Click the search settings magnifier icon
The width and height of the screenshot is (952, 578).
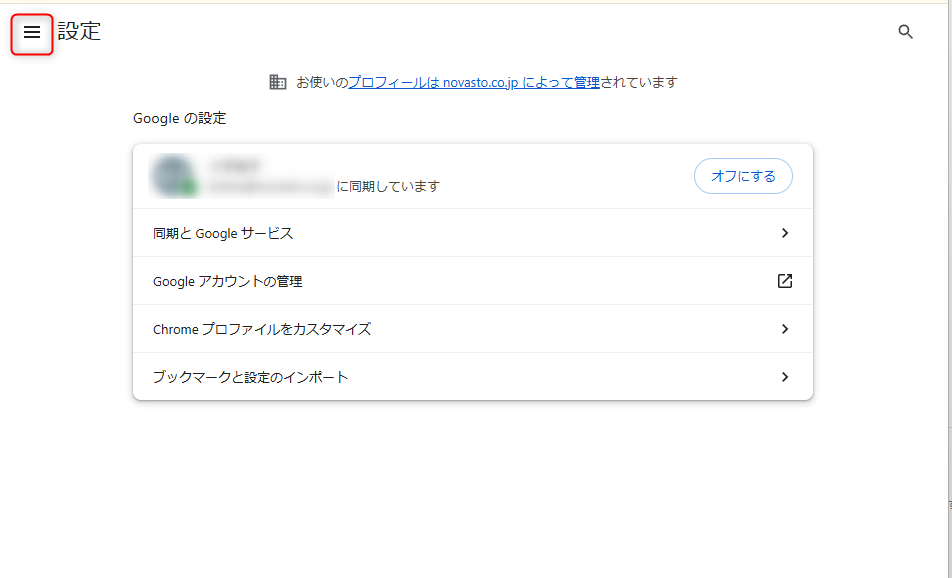905,32
